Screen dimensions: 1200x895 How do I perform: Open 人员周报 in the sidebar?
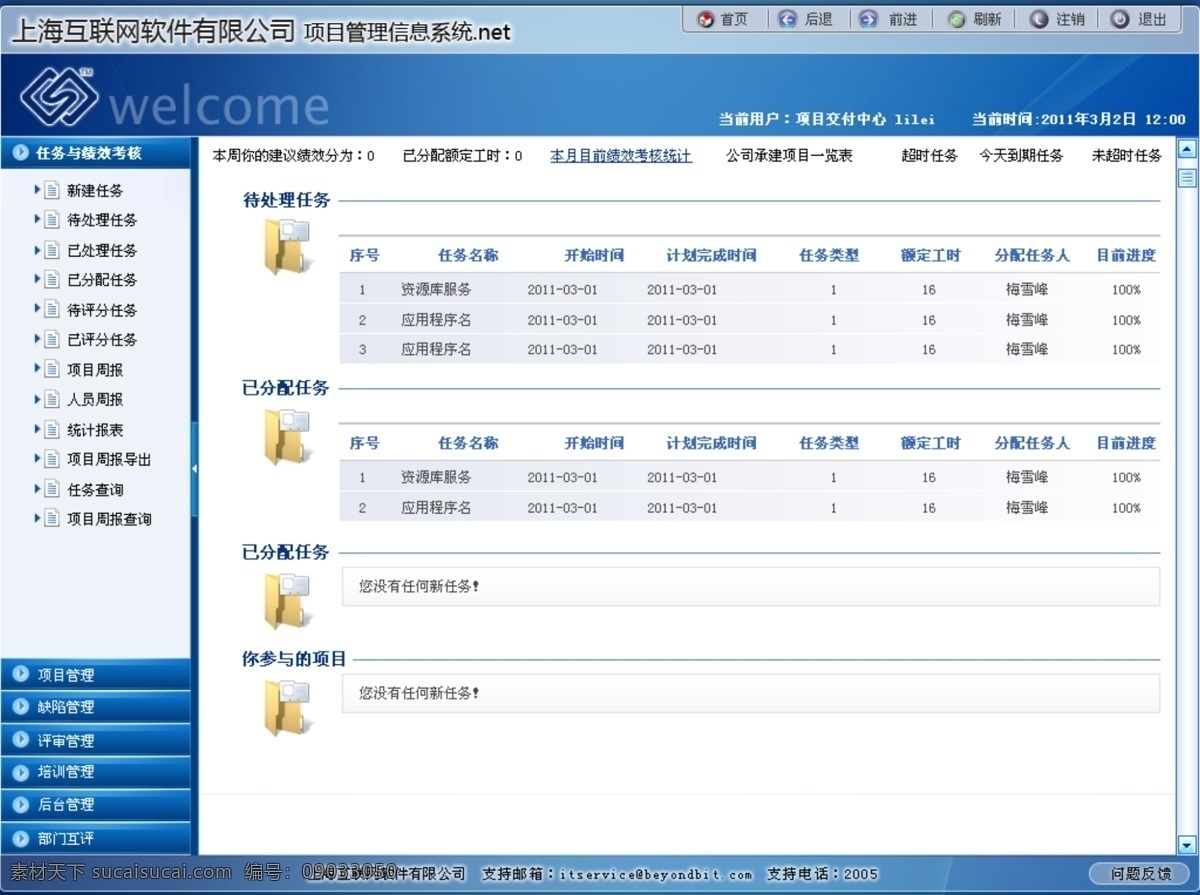point(95,399)
